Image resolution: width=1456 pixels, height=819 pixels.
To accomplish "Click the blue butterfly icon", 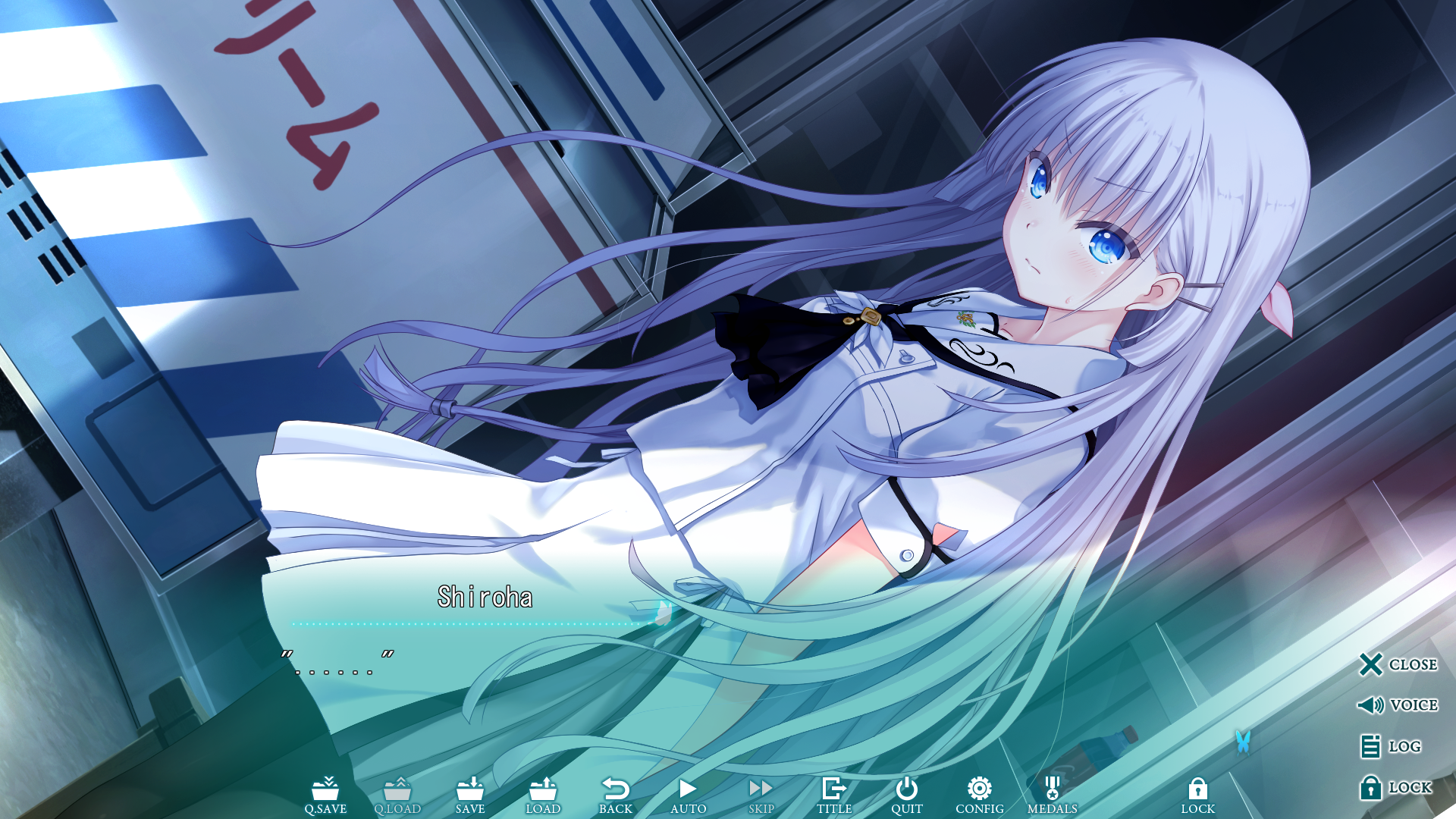I will [1242, 742].
